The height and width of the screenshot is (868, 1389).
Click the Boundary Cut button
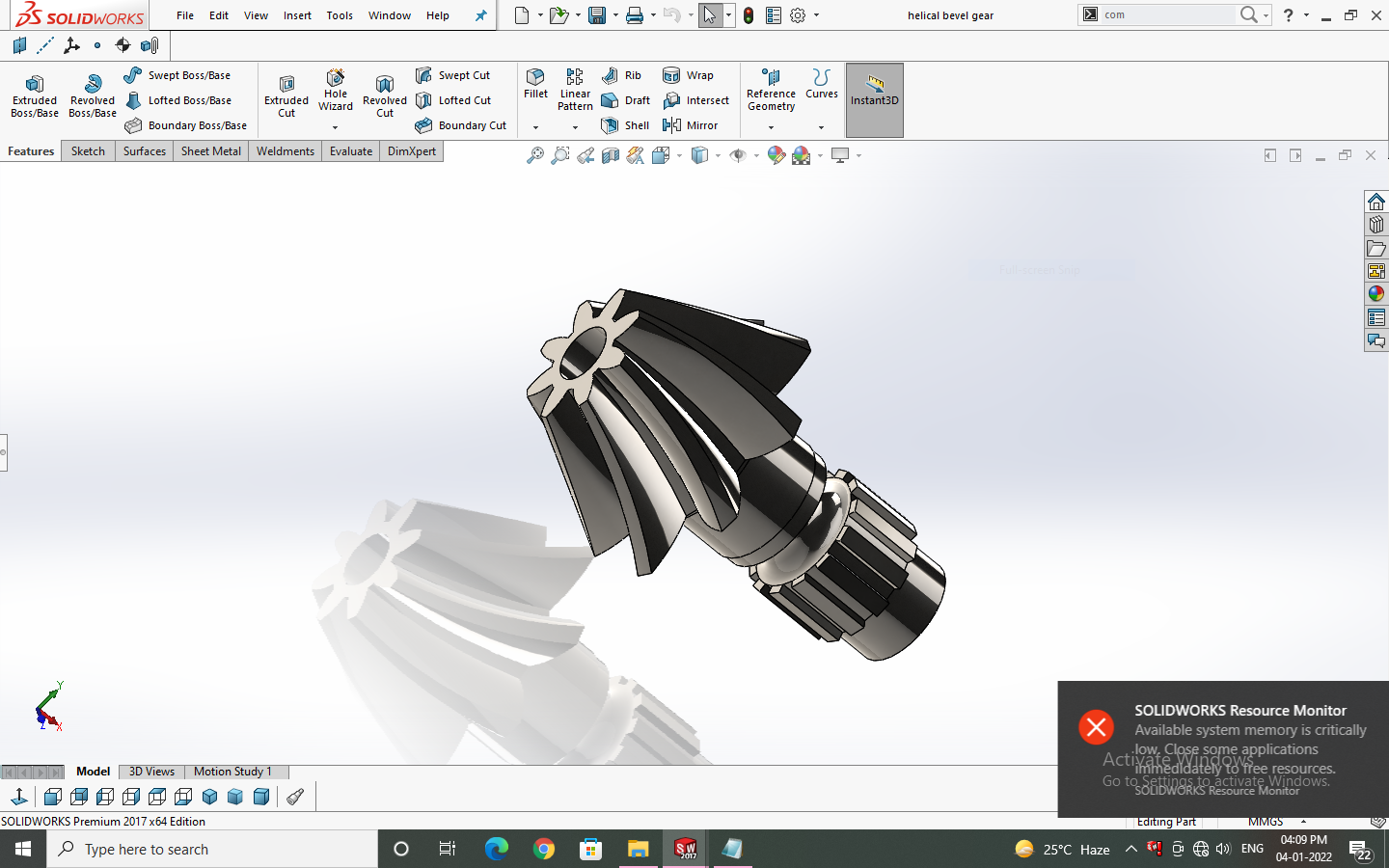coord(460,125)
